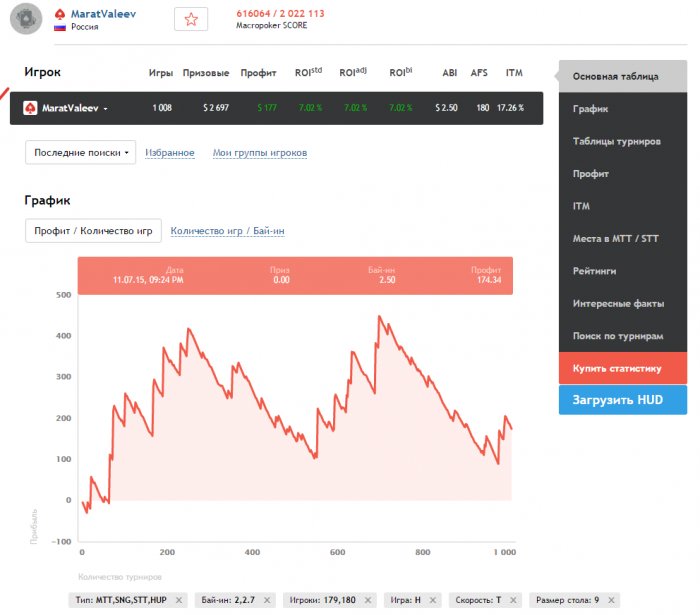Open Мои группы игроков link
The width and height of the screenshot is (700, 615).
tap(260, 153)
